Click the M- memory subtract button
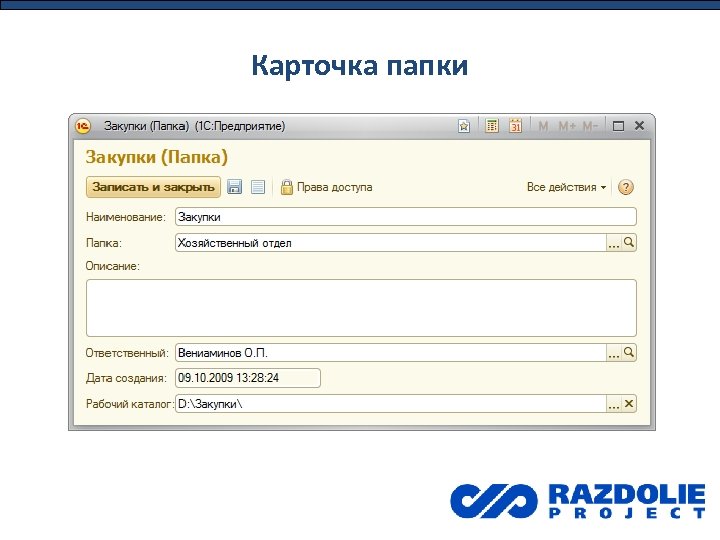The image size is (720, 540). 590,126
